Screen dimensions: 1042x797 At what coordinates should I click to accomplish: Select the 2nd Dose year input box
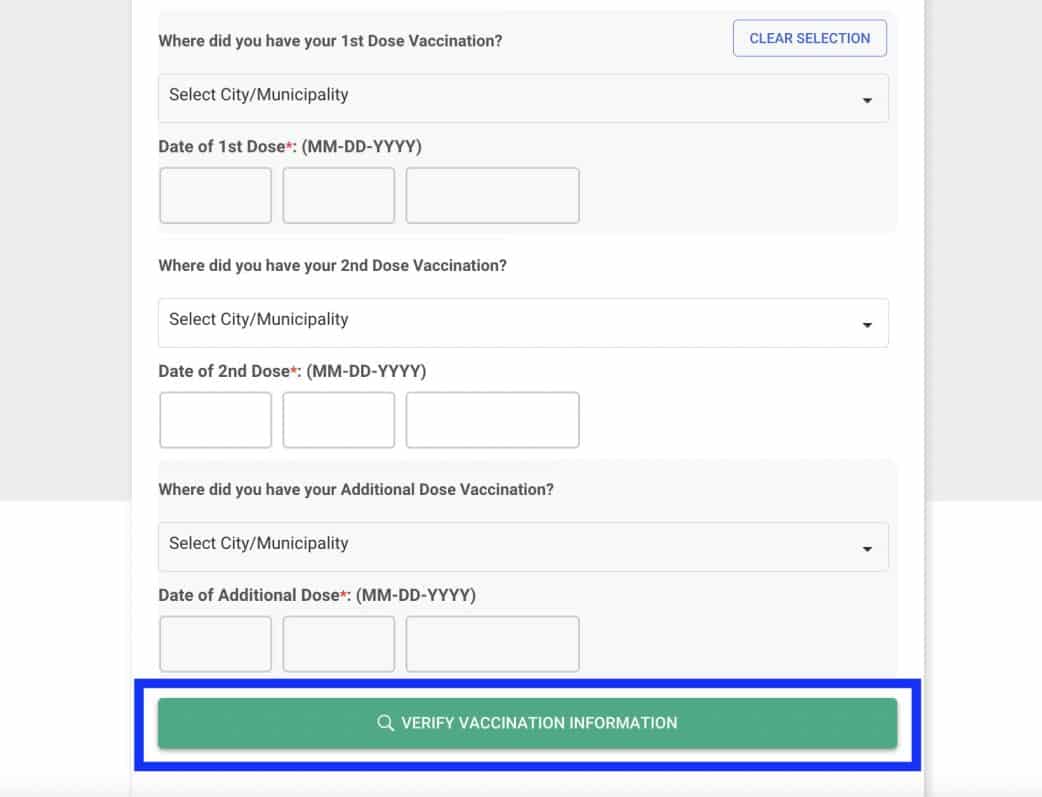point(492,420)
